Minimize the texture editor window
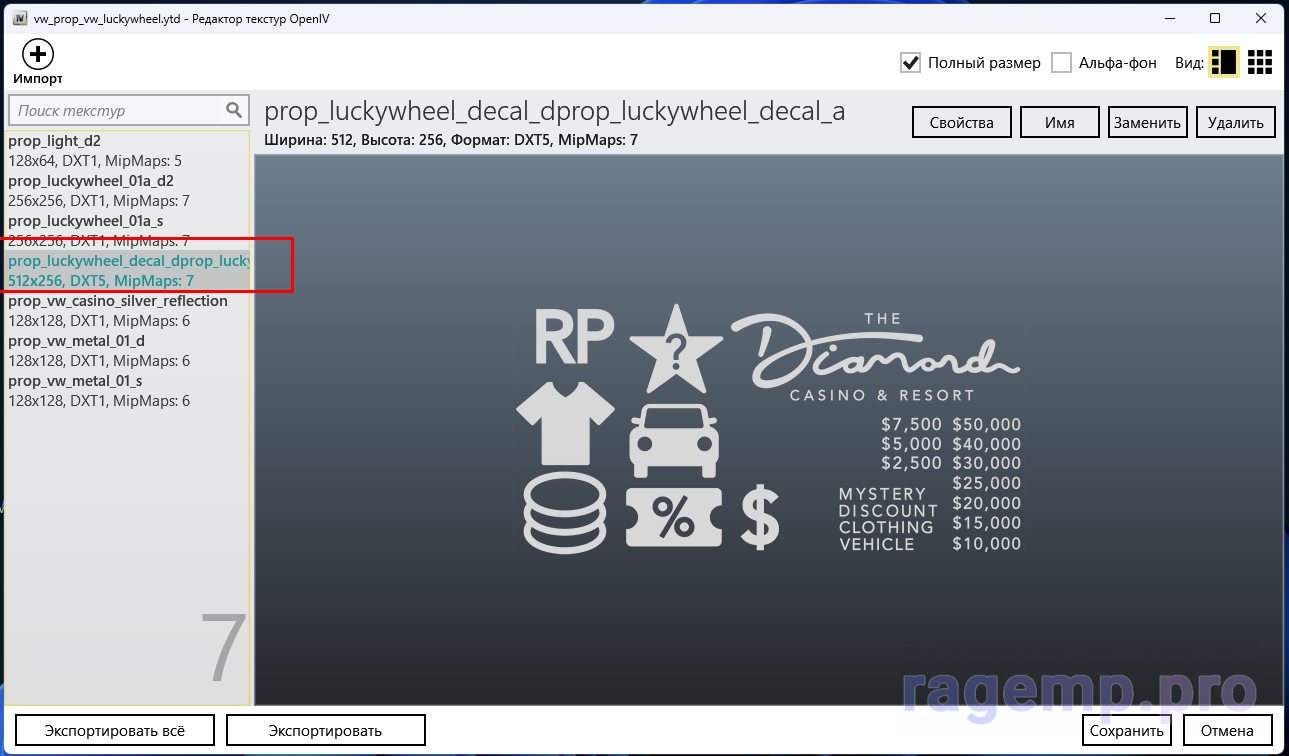1289x756 pixels. click(x=1169, y=18)
